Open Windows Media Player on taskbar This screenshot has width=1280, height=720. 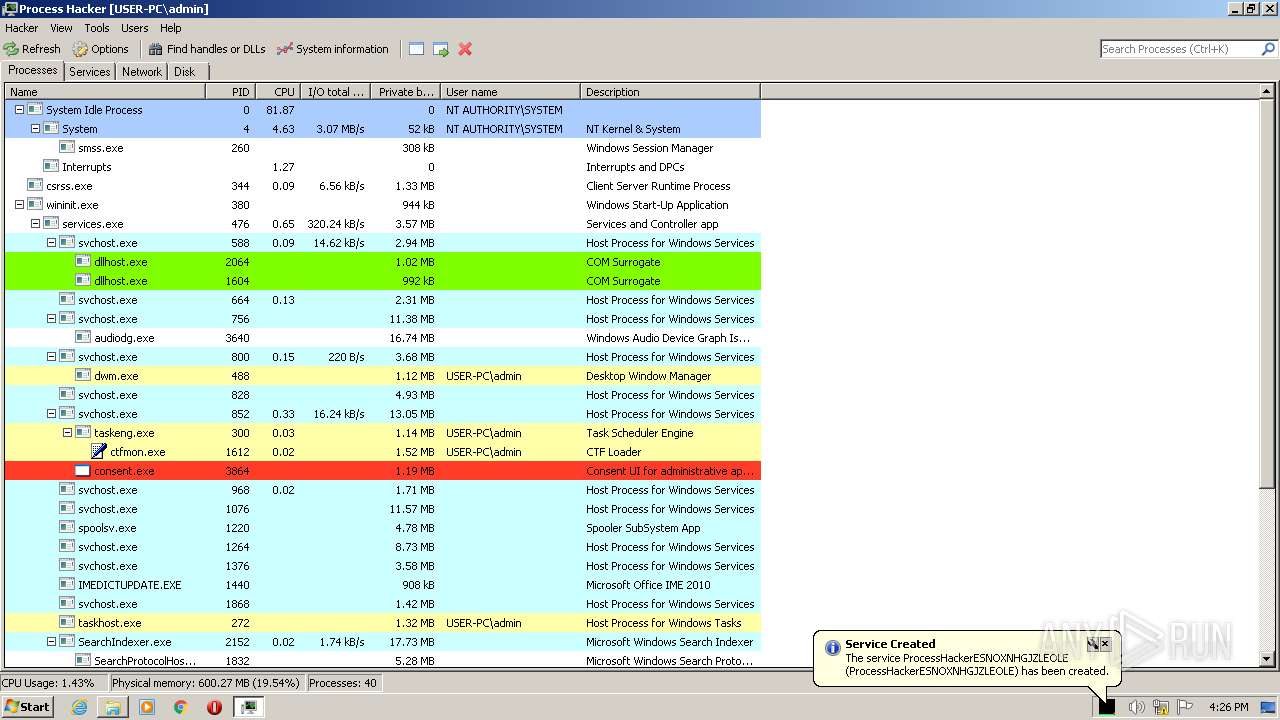coord(147,707)
